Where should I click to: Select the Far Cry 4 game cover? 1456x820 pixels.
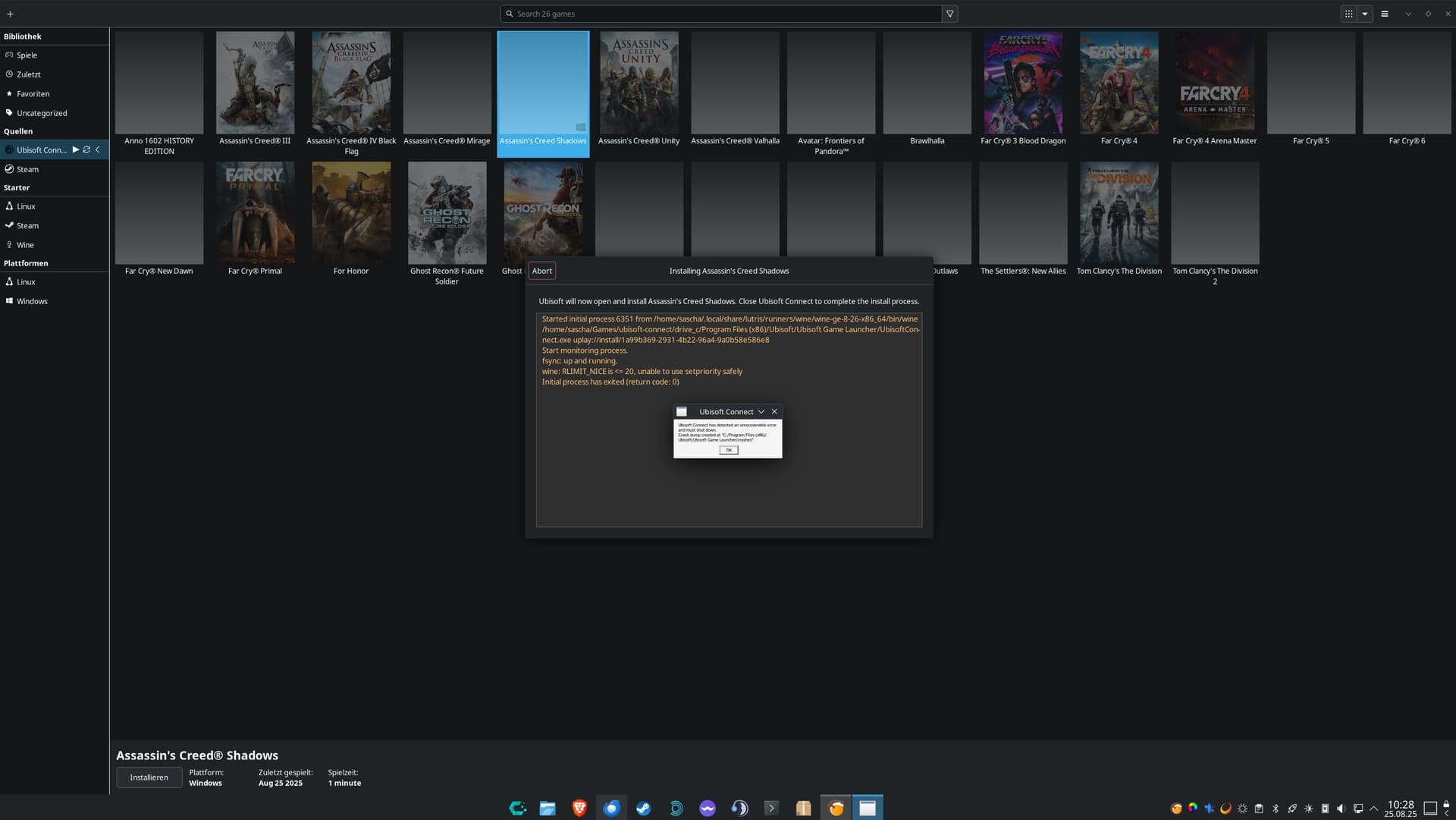1119,83
